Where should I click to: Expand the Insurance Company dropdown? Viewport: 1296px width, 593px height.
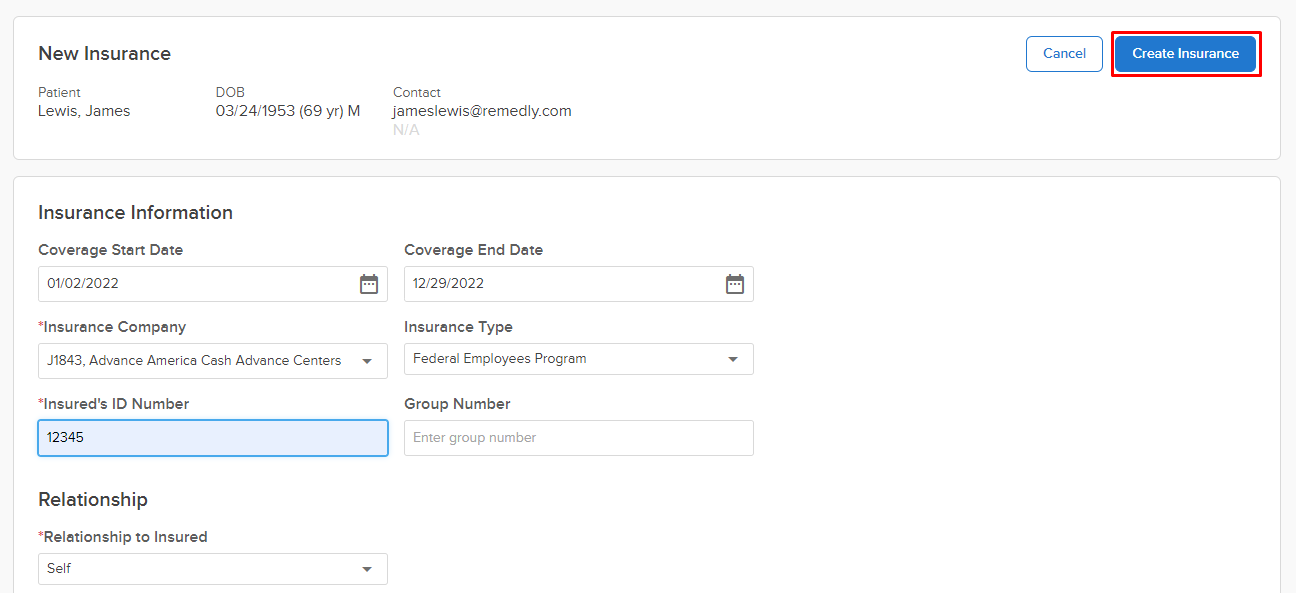point(213,361)
